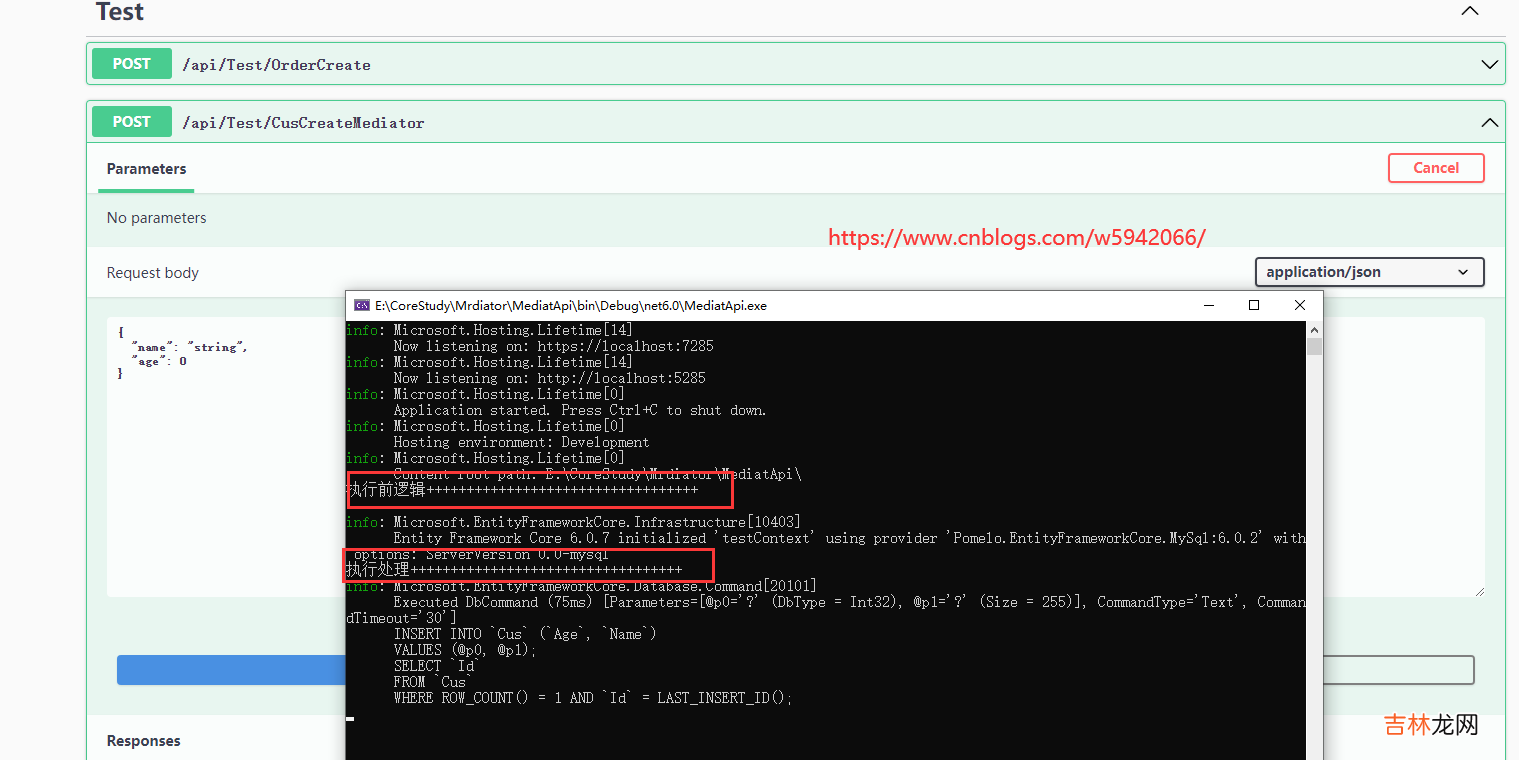The image size is (1519, 760).
Task: Click the white outlined button beside Execute
Action: 1398,670
